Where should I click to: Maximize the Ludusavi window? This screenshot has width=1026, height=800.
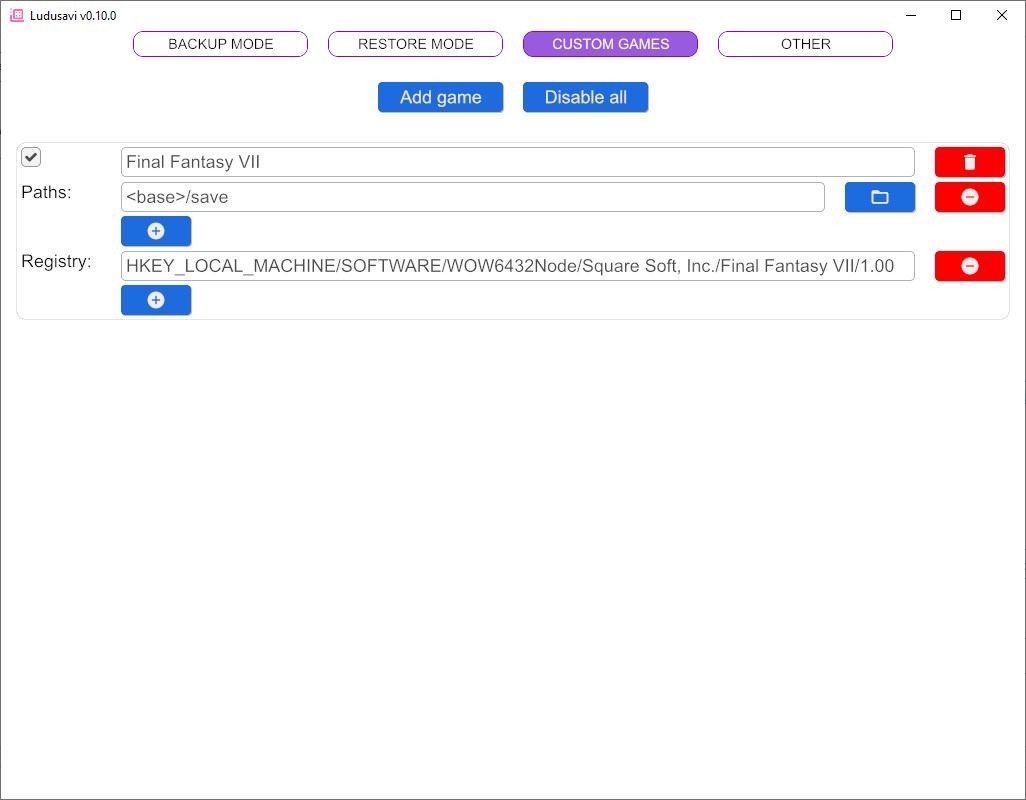956,15
